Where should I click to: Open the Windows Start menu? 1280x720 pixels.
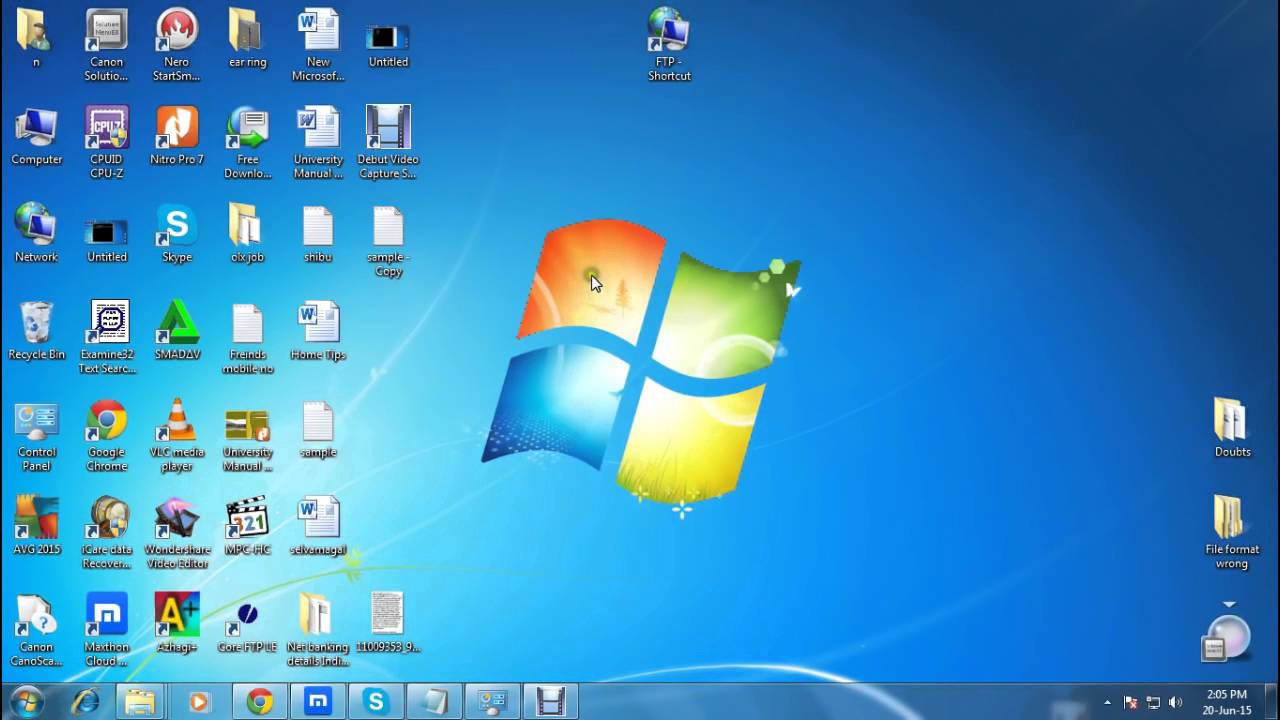(25, 702)
